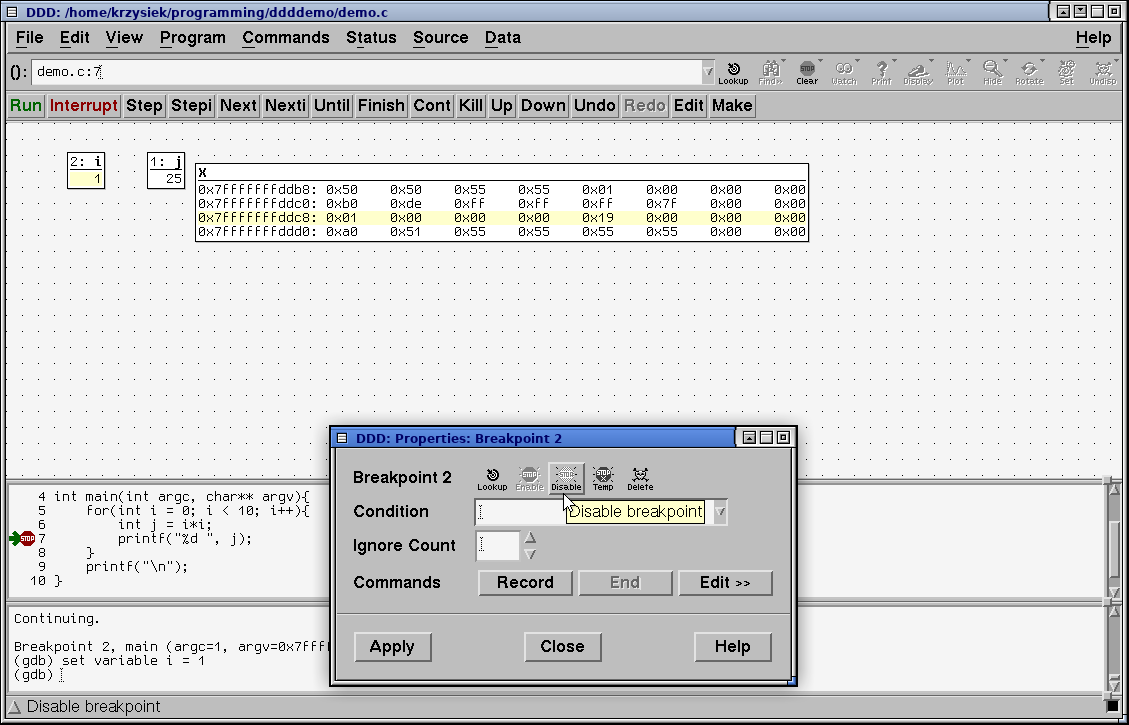
Task: Open the Status menu
Action: click(x=371, y=37)
